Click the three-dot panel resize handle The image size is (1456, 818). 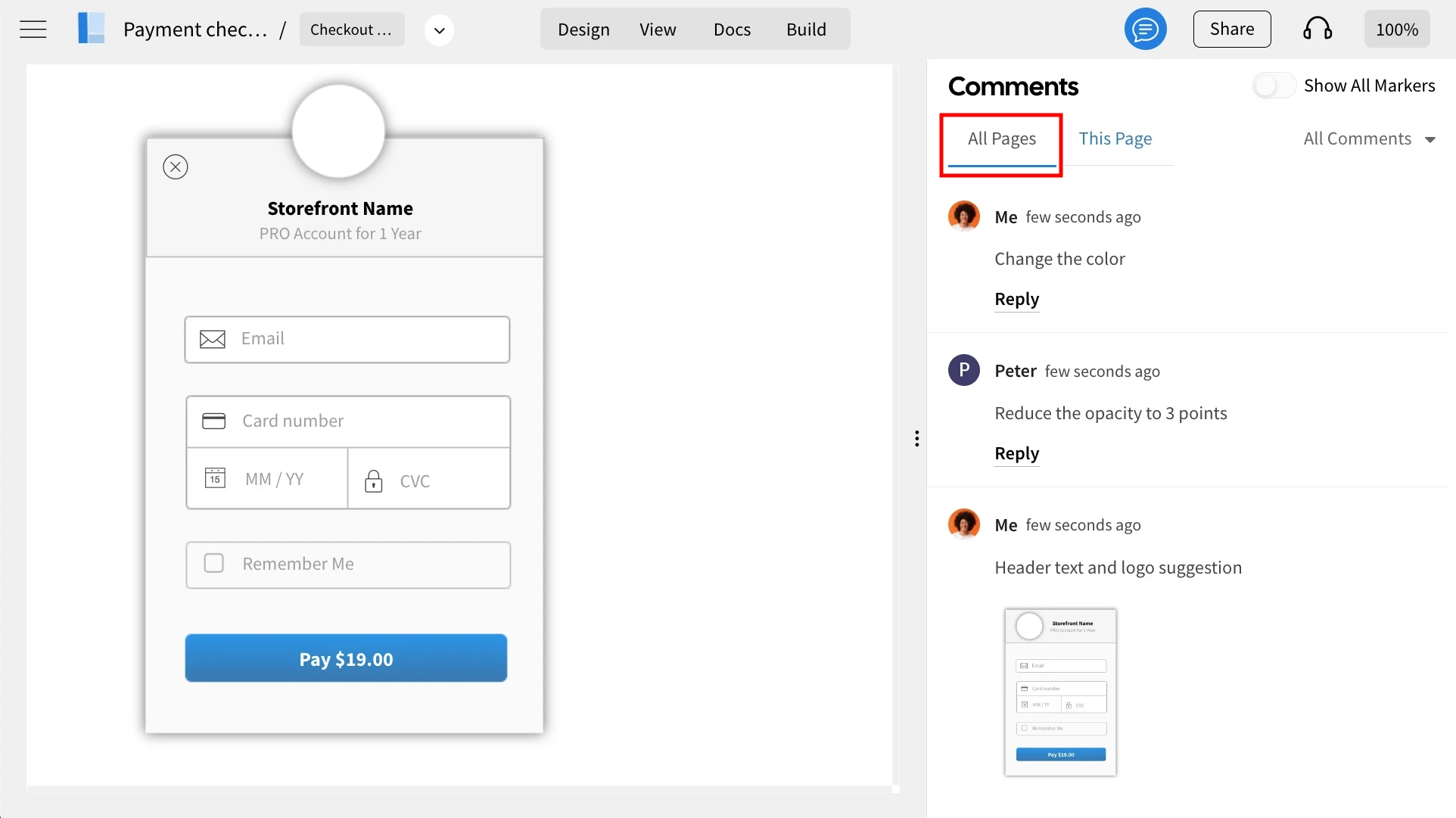tap(916, 439)
